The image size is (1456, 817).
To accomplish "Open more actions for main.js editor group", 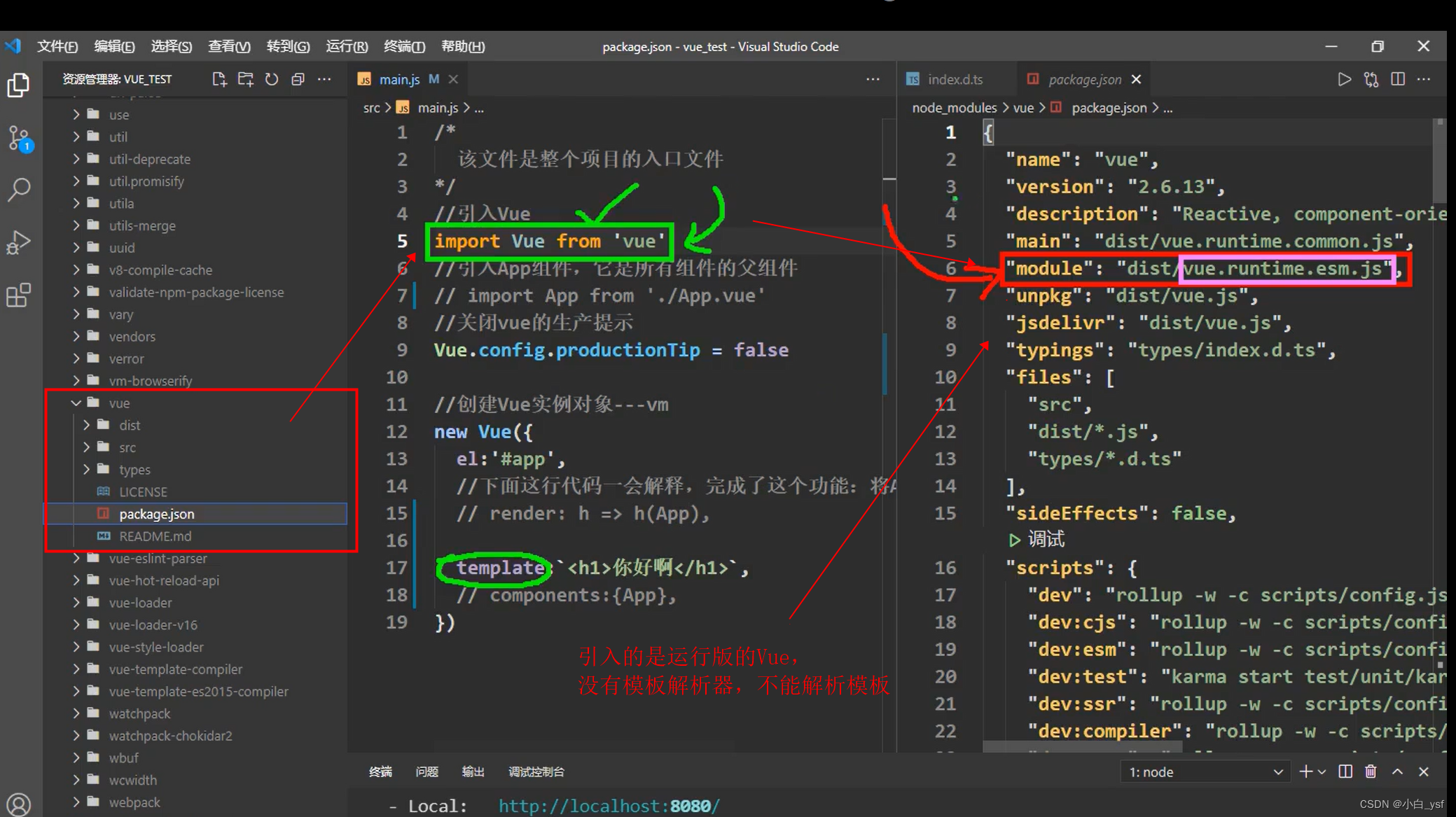I will [x=873, y=79].
